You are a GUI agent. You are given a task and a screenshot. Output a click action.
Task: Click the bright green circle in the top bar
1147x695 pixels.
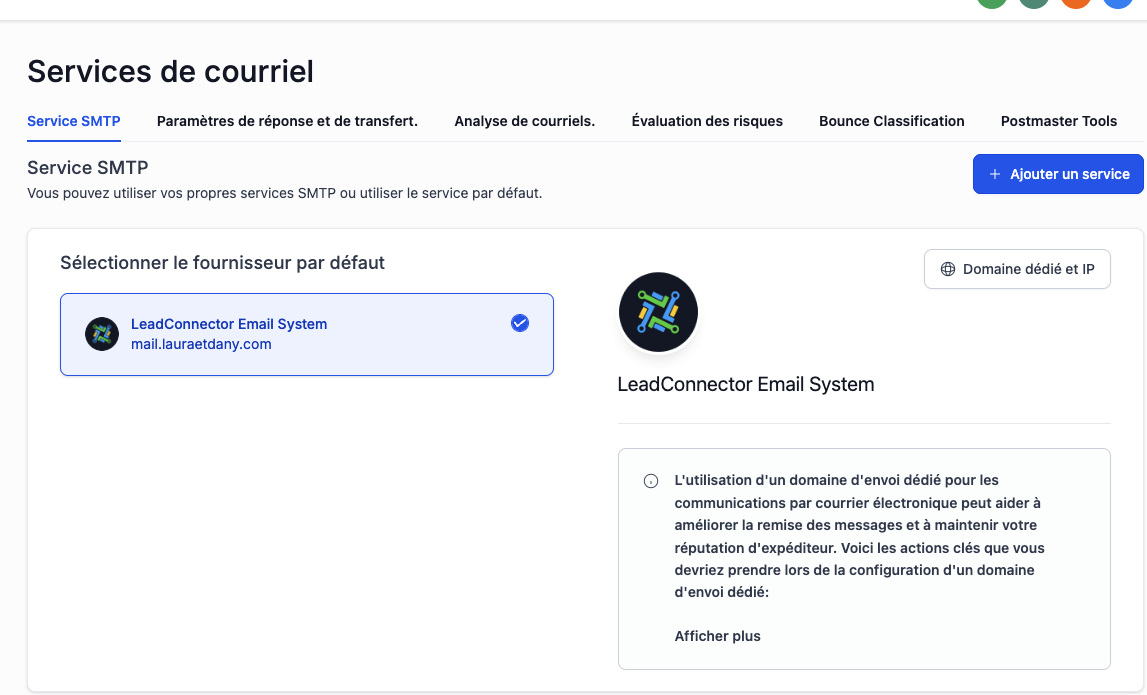[992, 3]
